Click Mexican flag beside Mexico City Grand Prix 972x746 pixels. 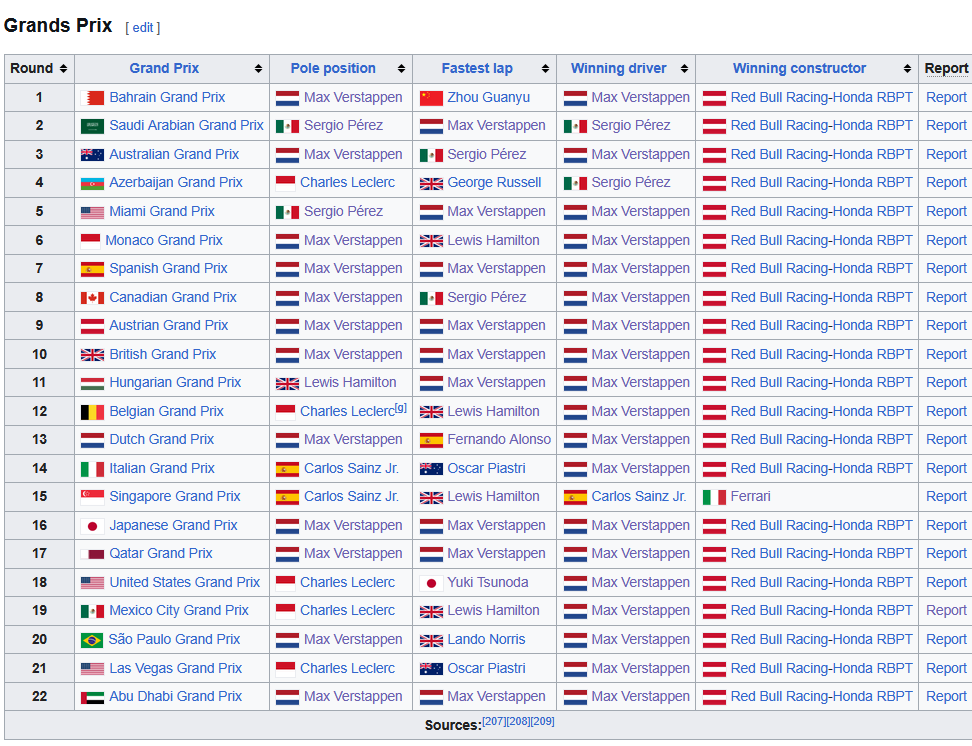click(92, 611)
